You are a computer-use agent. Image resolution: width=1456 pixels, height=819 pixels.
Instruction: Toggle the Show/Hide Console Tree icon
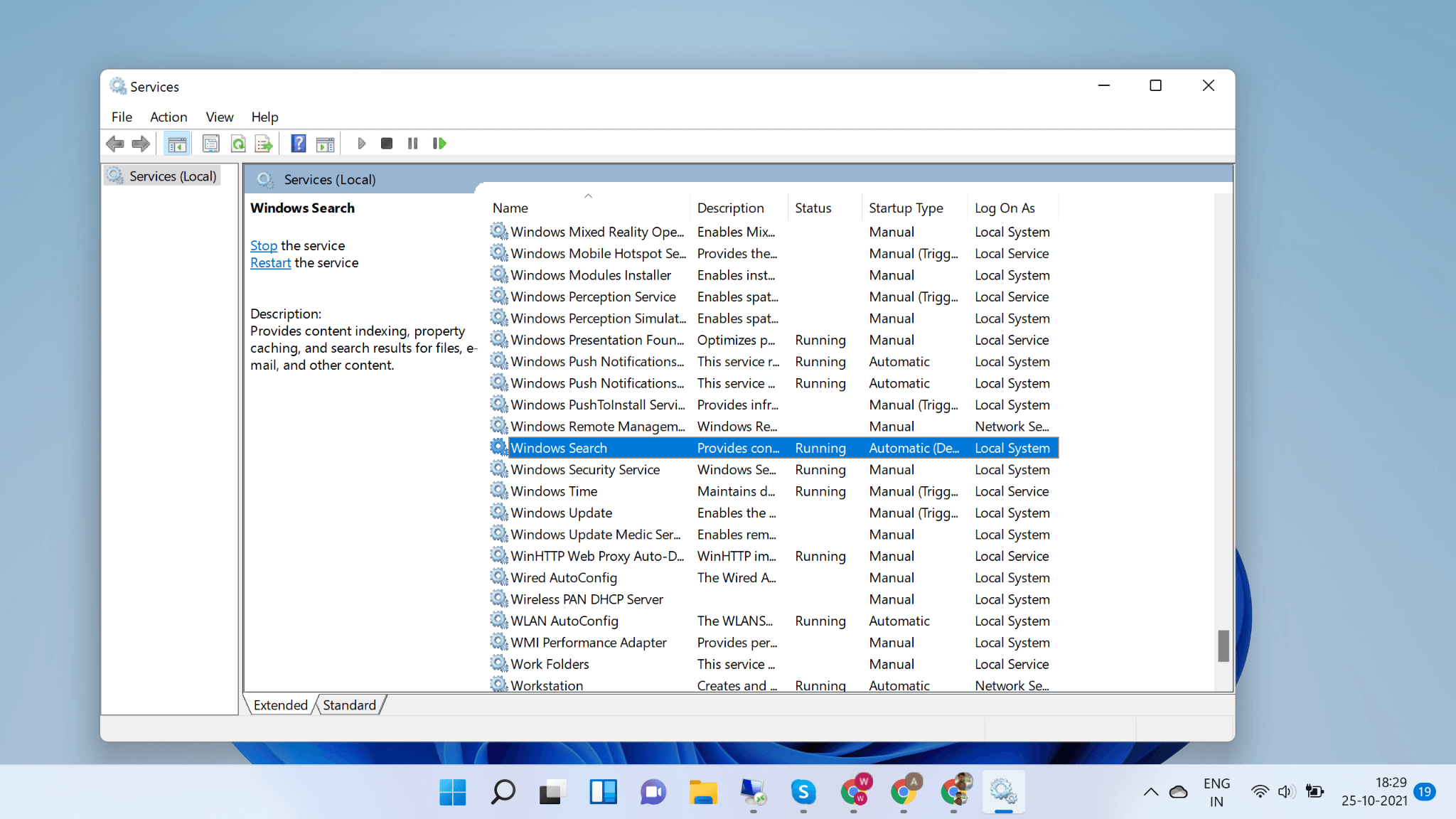click(x=177, y=143)
